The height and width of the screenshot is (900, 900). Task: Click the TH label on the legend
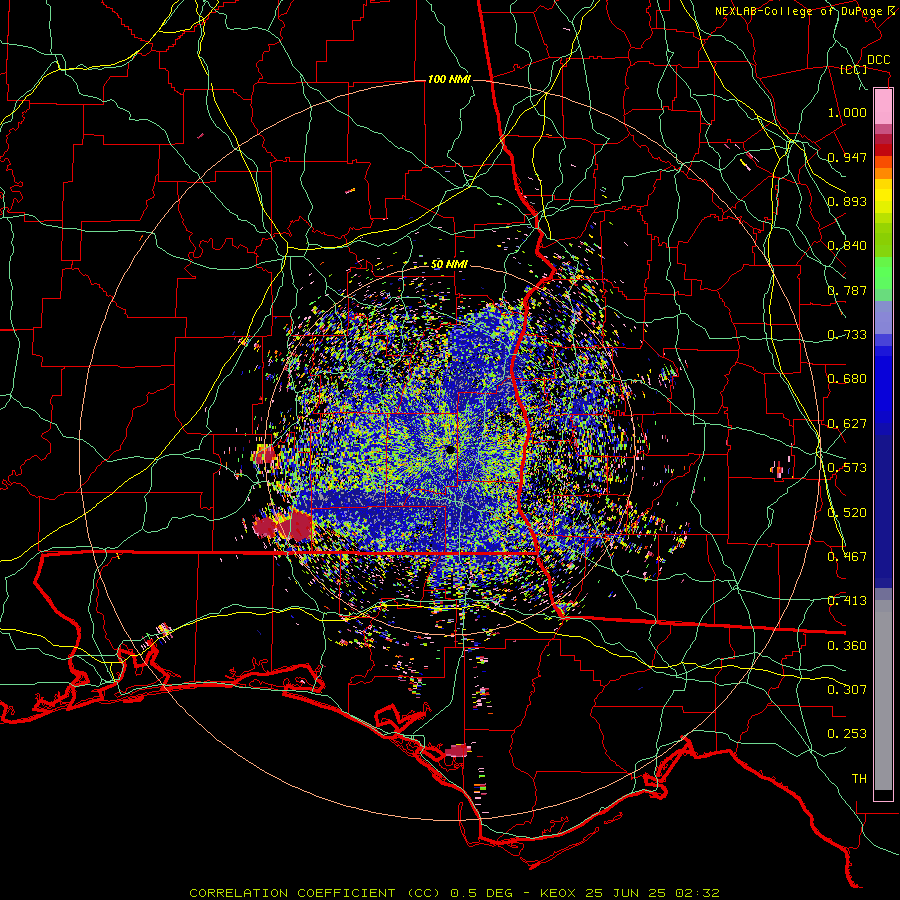859,779
